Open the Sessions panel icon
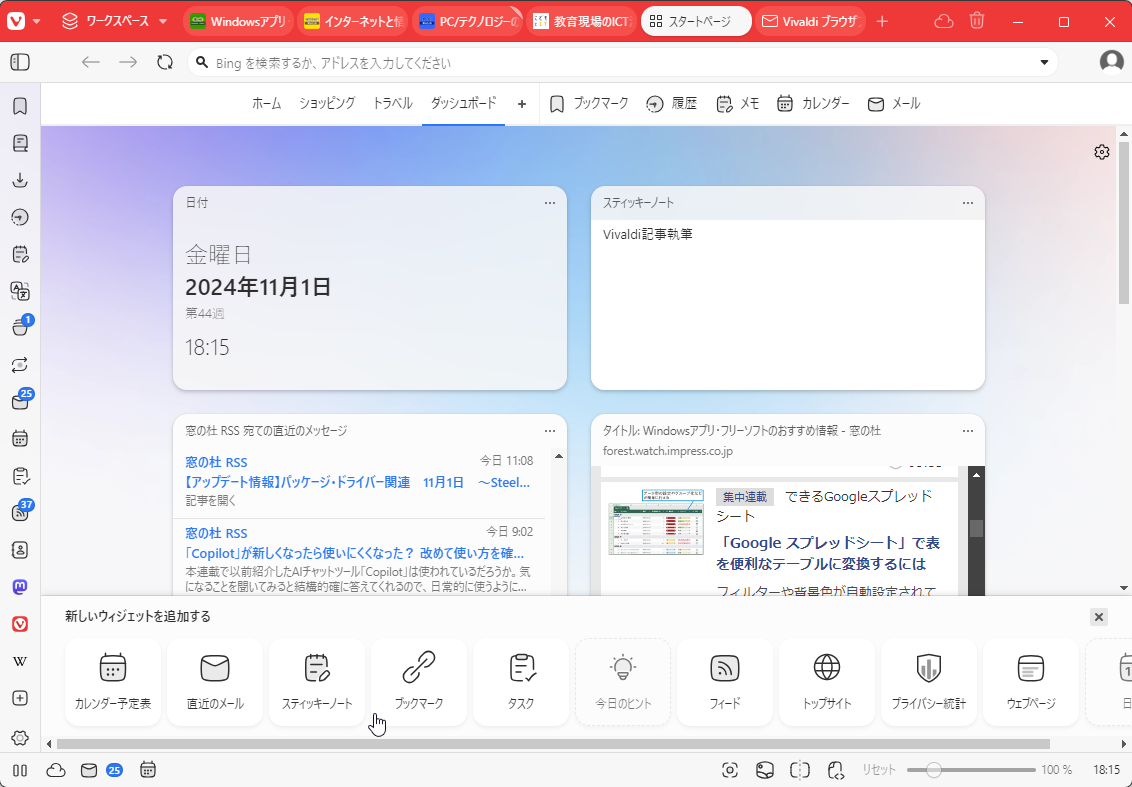This screenshot has height=787, width=1132. pyautogui.click(x=20, y=365)
